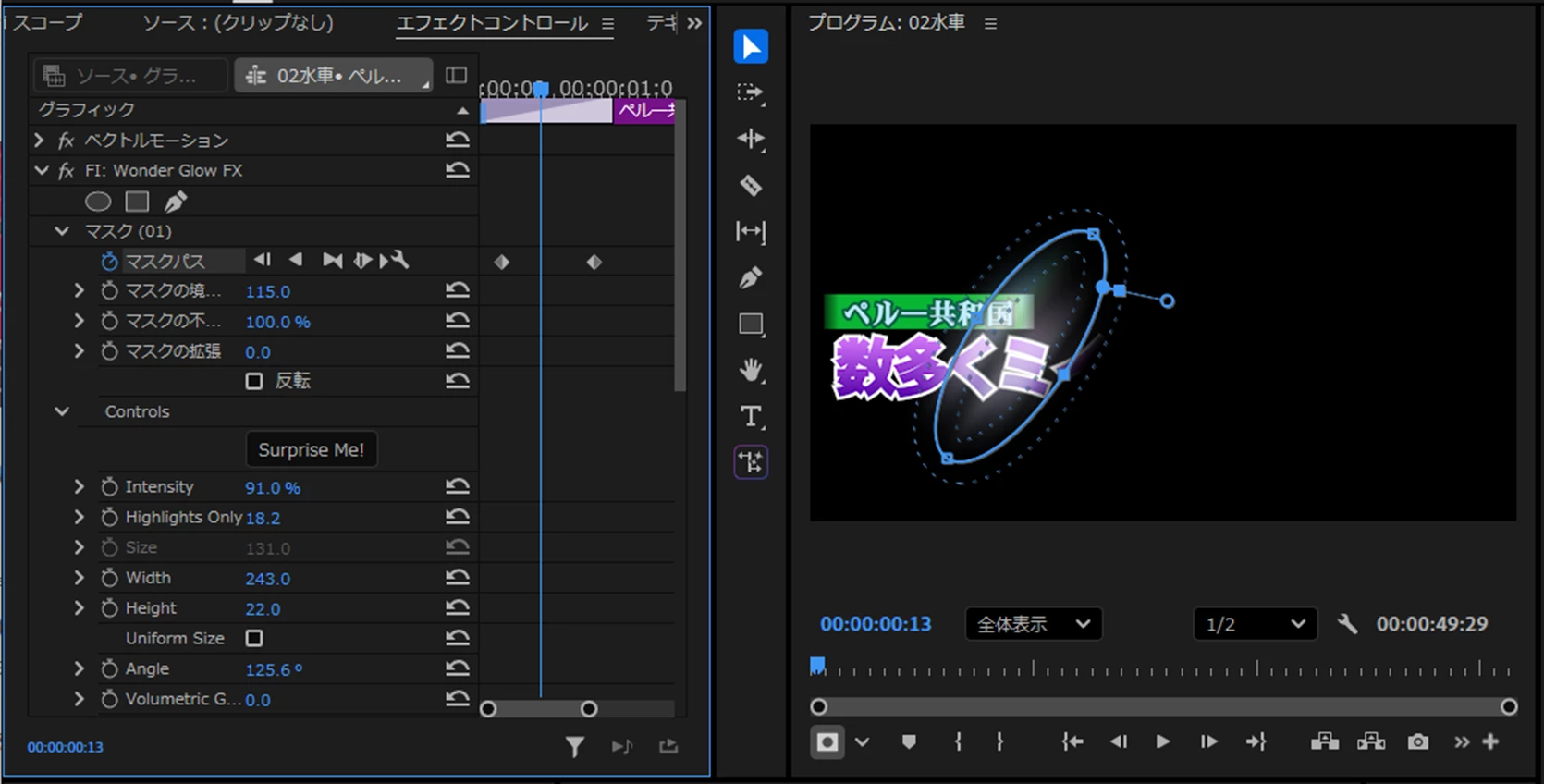The image size is (1544, 784).
Task: Play the program monitor
Action: 1162,741
